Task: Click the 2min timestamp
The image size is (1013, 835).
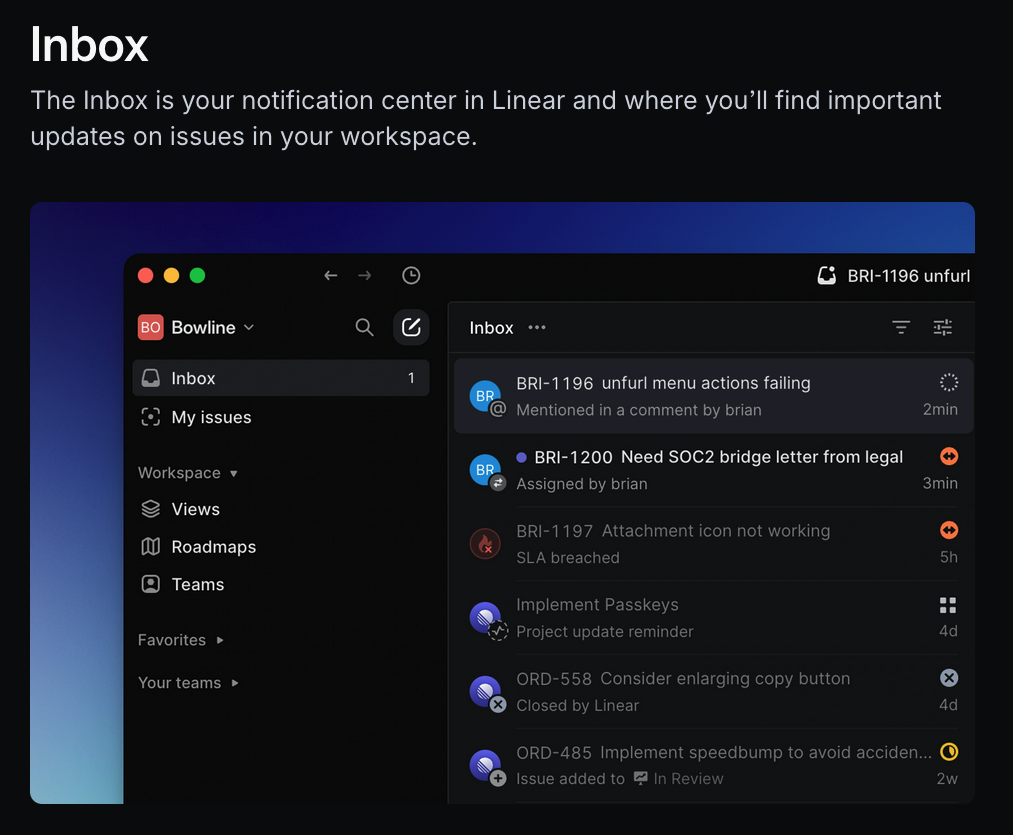Action: (x=940, y=409)
